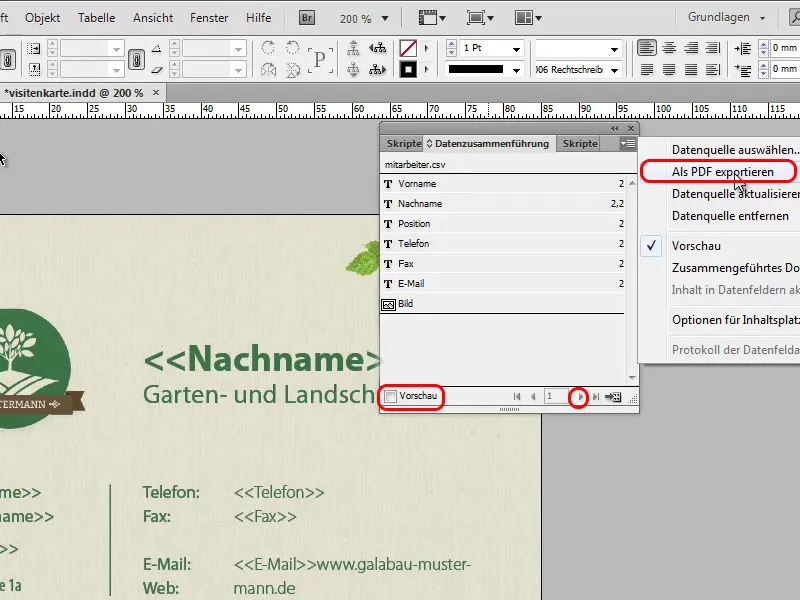The height and width of the screenshot is (600, 800).
Task: Open Adobe Bridge via the Br icon
Action: tap(306, 17)
